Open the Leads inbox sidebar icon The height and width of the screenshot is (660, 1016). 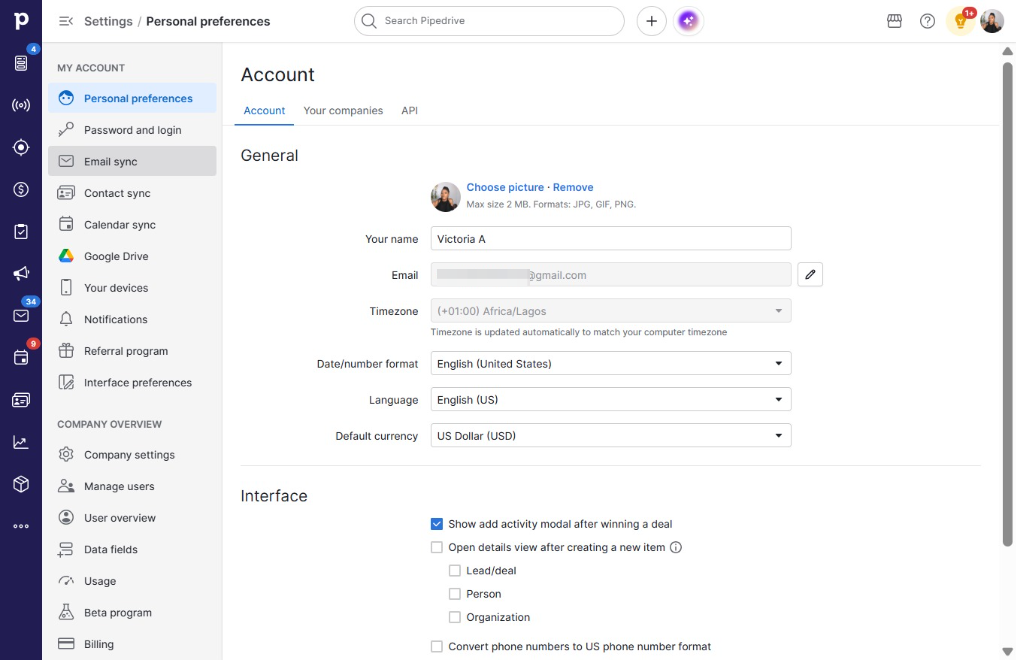pos(21,63)
